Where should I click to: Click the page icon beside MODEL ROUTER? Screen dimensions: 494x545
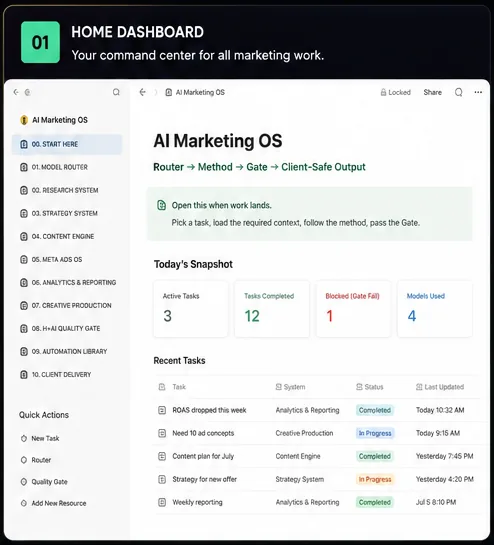pos(24,167)
